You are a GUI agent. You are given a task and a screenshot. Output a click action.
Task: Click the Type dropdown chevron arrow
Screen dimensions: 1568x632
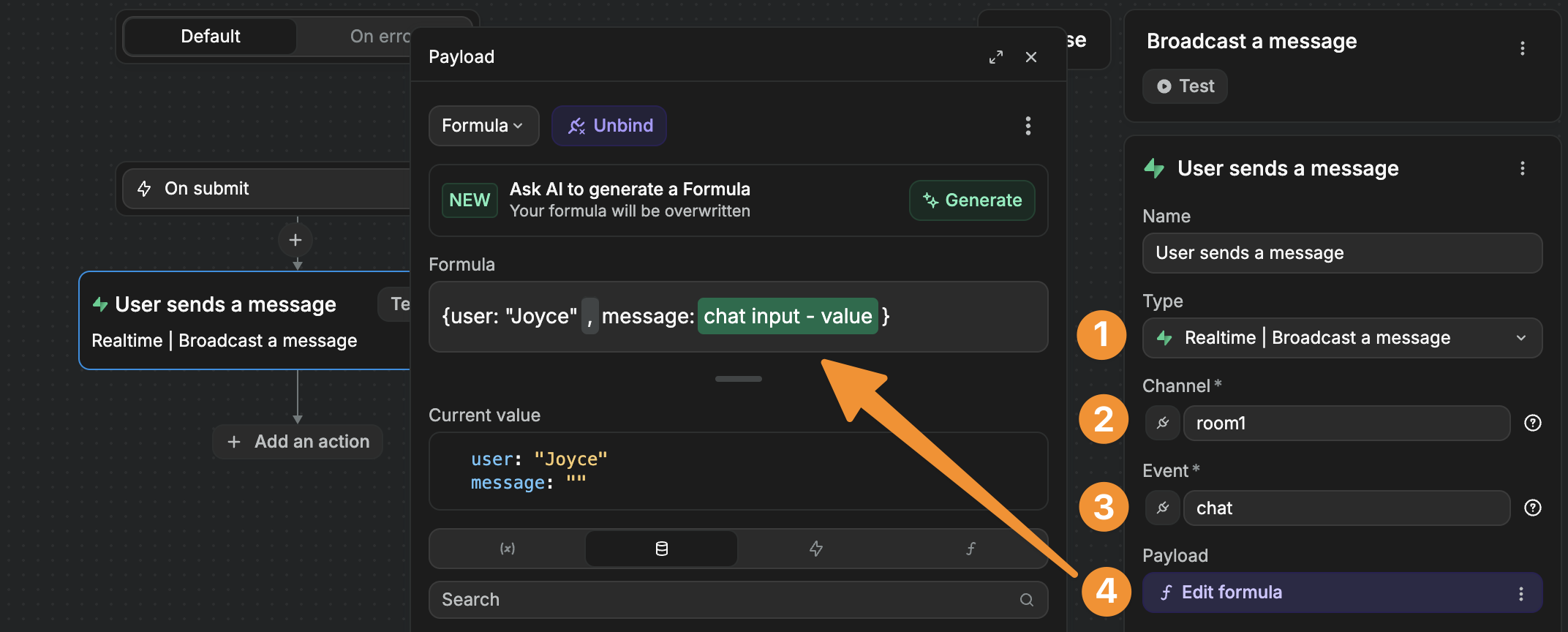point(1521,338)
